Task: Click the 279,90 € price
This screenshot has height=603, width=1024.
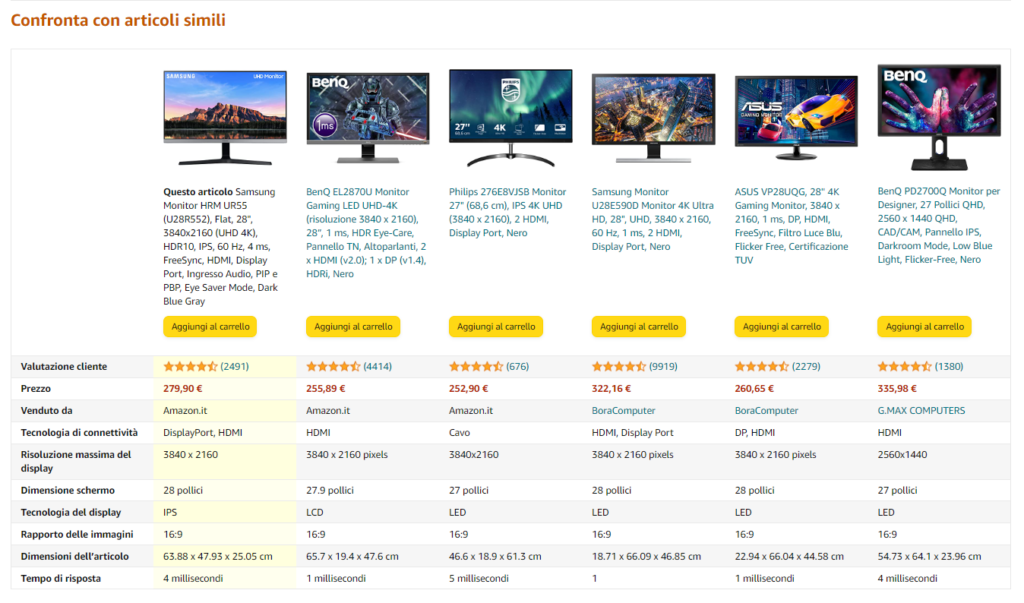Action: (183, 389)
